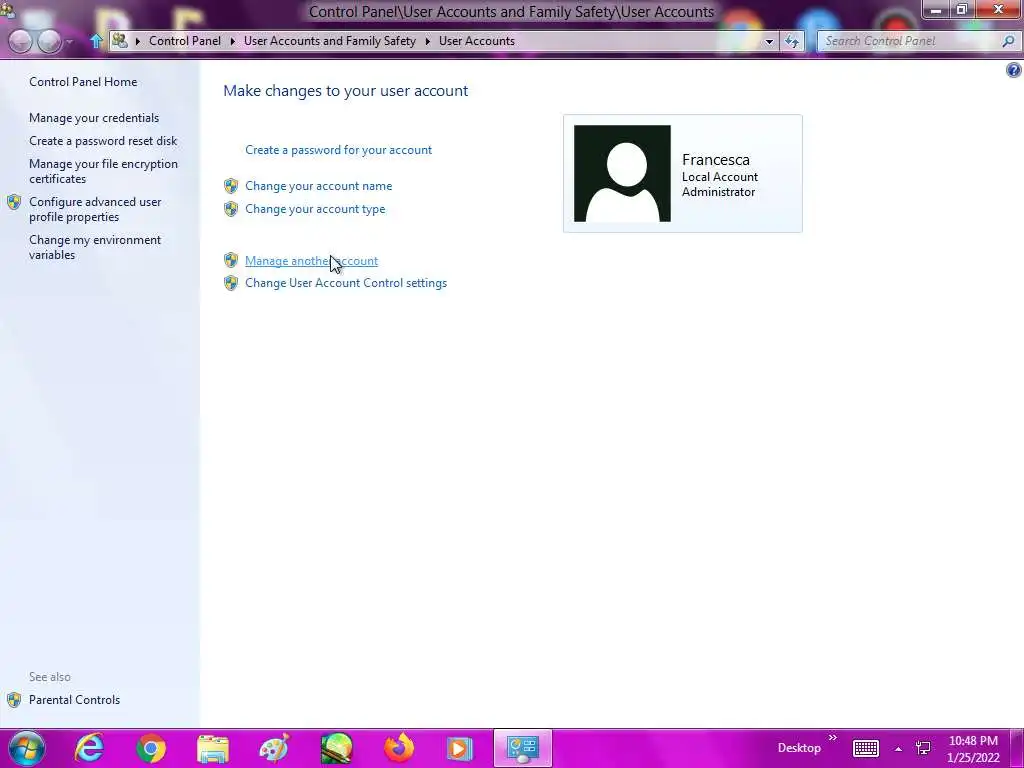Open Manage your credentials
This screenshot has height=768, width=1024.
pyautogui.click(x=94, y=118)
